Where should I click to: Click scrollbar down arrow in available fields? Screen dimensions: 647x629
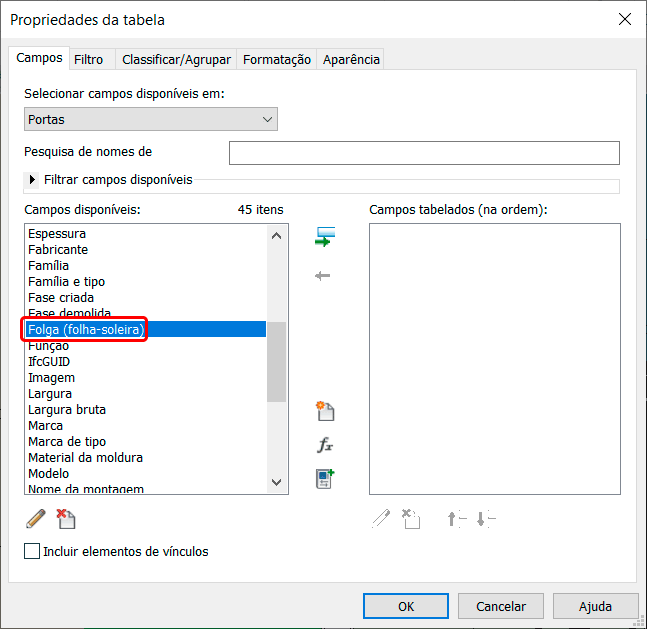tap(277, 483)
